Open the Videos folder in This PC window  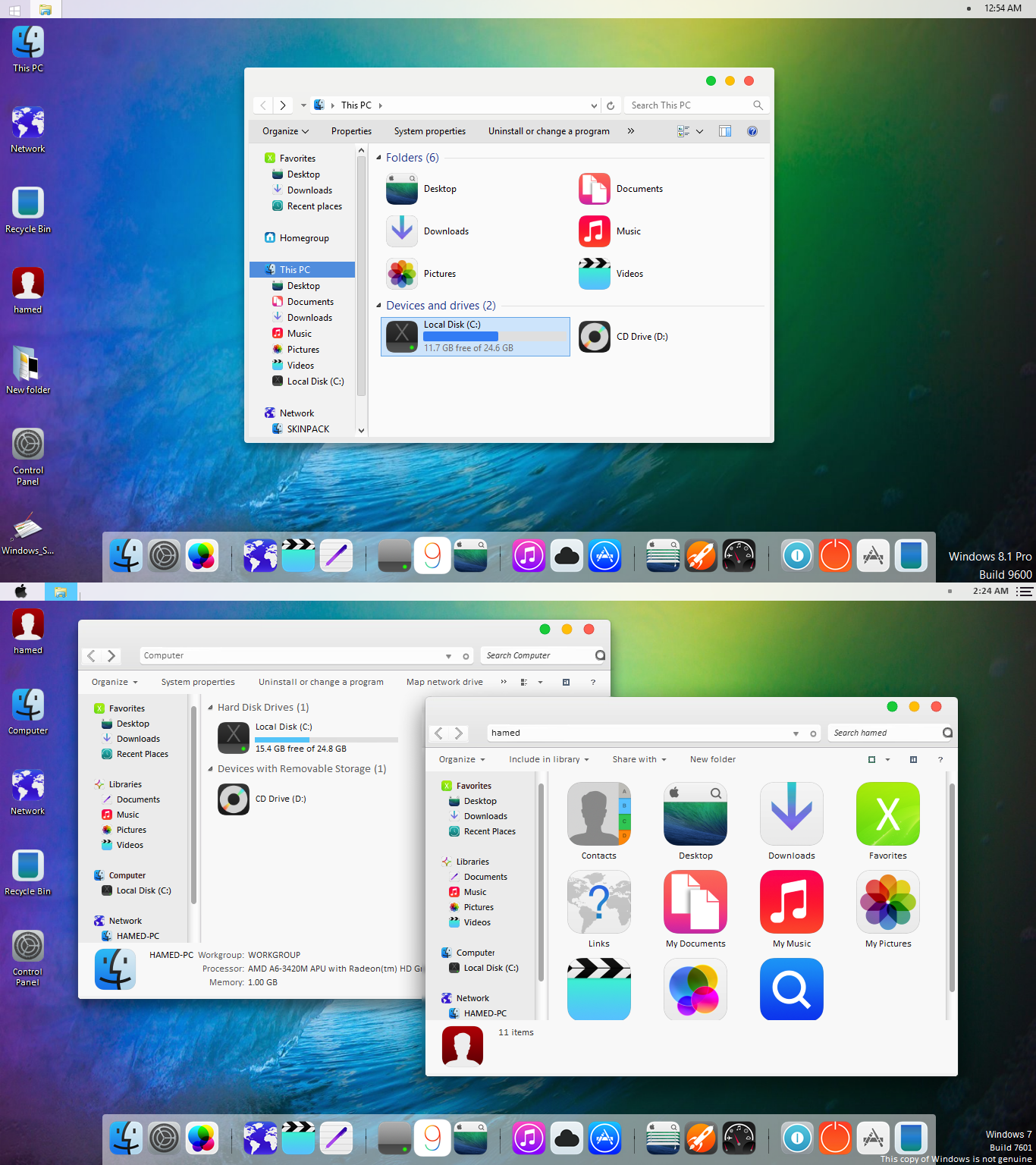(611, 274)
